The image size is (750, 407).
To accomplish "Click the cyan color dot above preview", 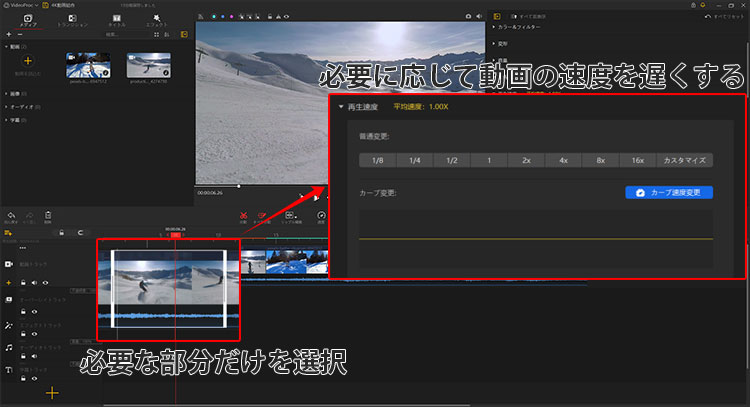I will click(214, 17).
